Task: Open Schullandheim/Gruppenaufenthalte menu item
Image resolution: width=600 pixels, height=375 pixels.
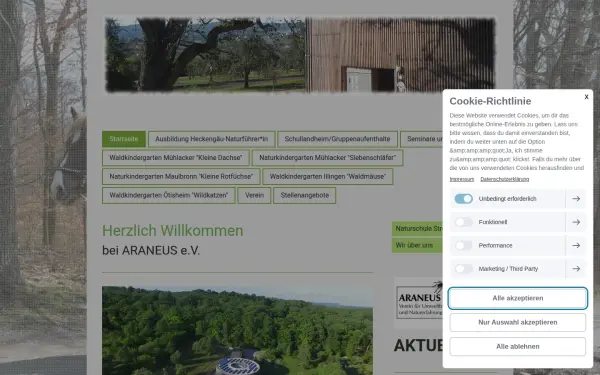Action: point(338,139)
